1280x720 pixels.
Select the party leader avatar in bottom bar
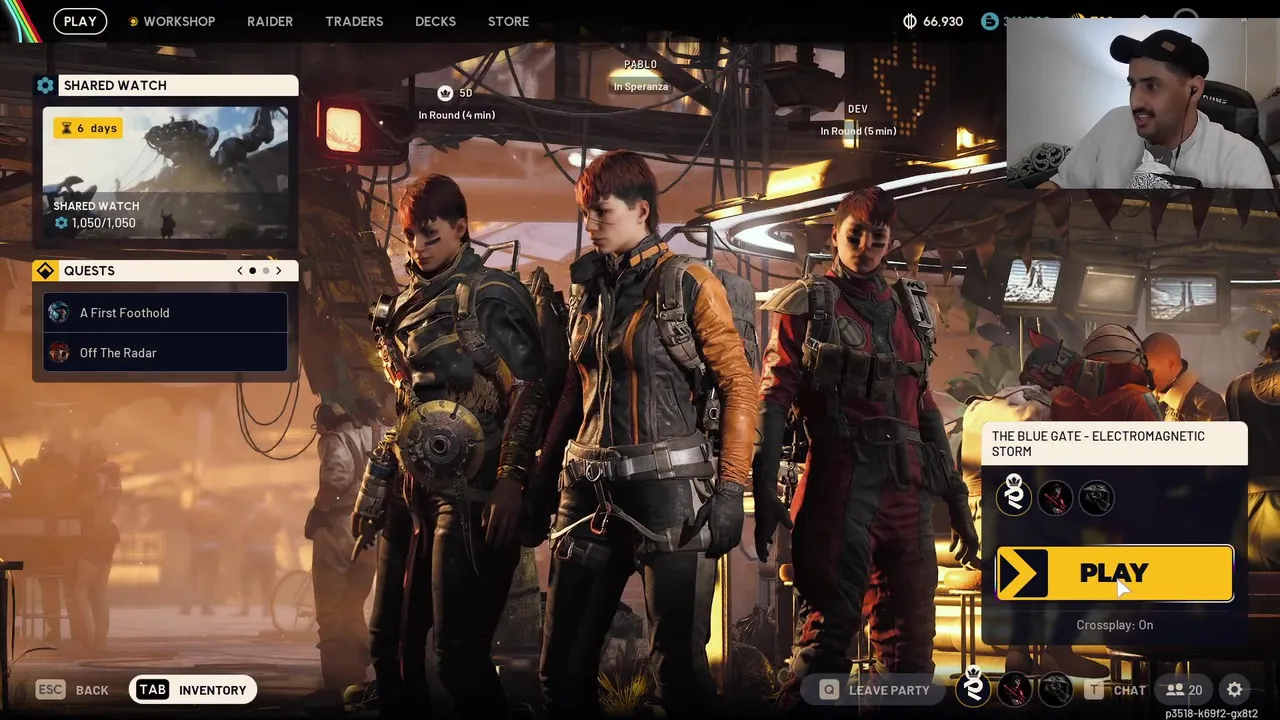(x=973, y=687)
